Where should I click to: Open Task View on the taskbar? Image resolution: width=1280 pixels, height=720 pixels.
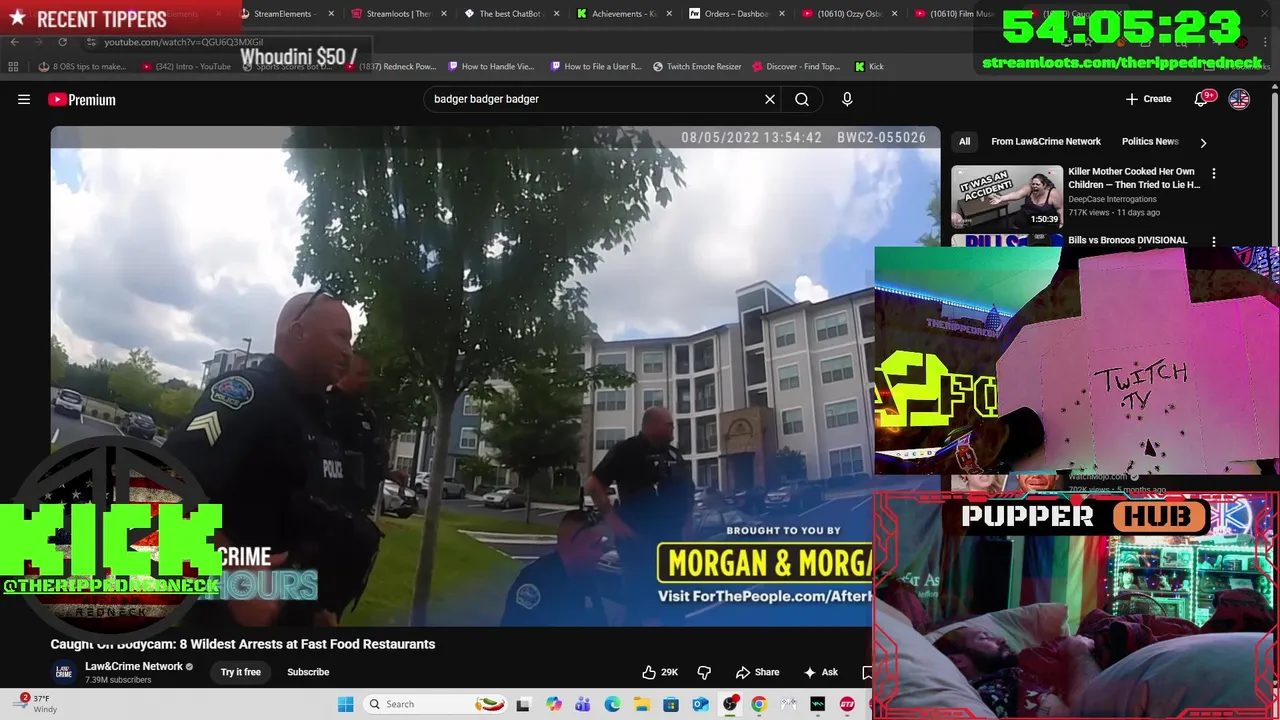tap(522, 704)
